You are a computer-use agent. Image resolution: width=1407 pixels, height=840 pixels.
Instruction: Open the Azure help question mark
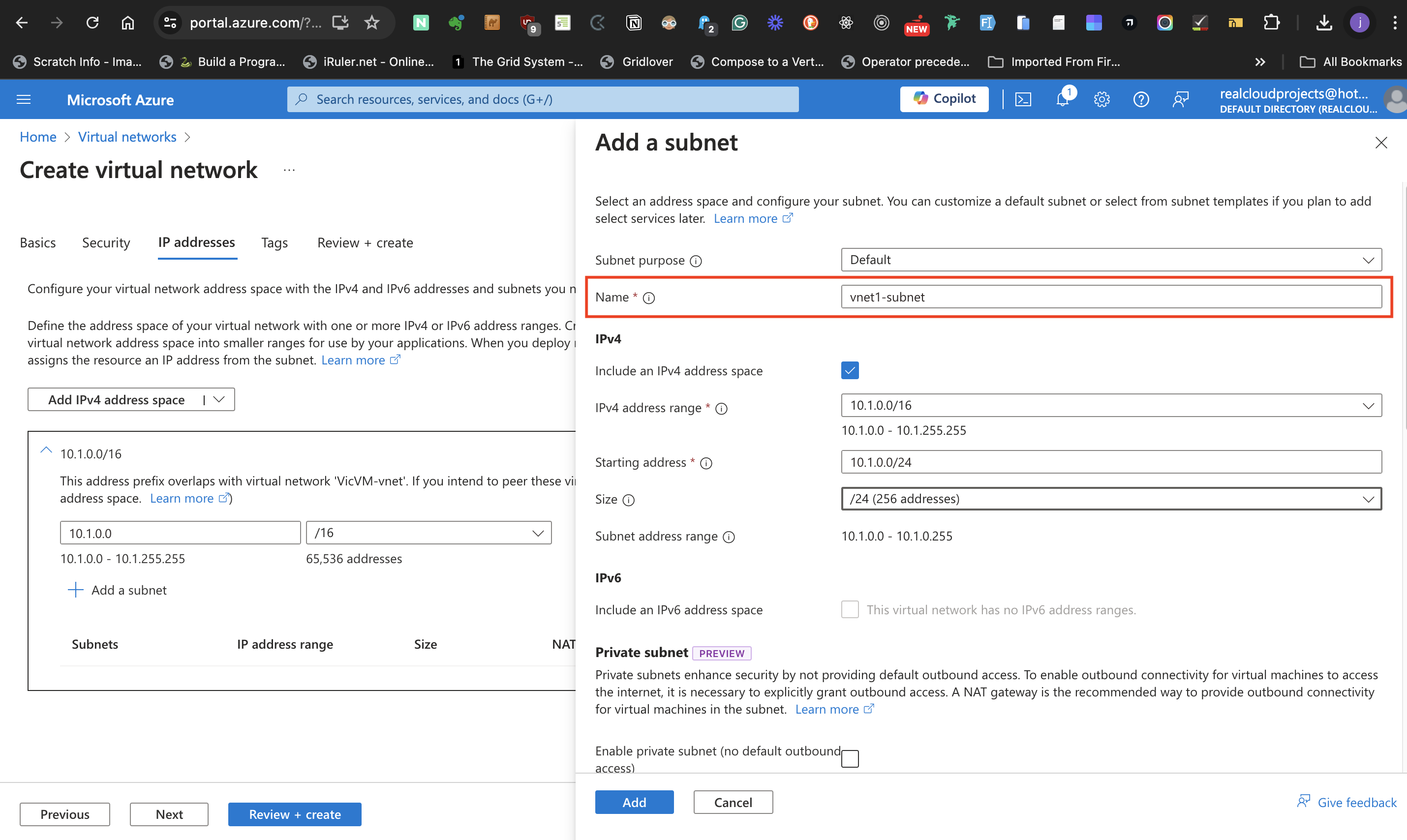pos(1141,99)
